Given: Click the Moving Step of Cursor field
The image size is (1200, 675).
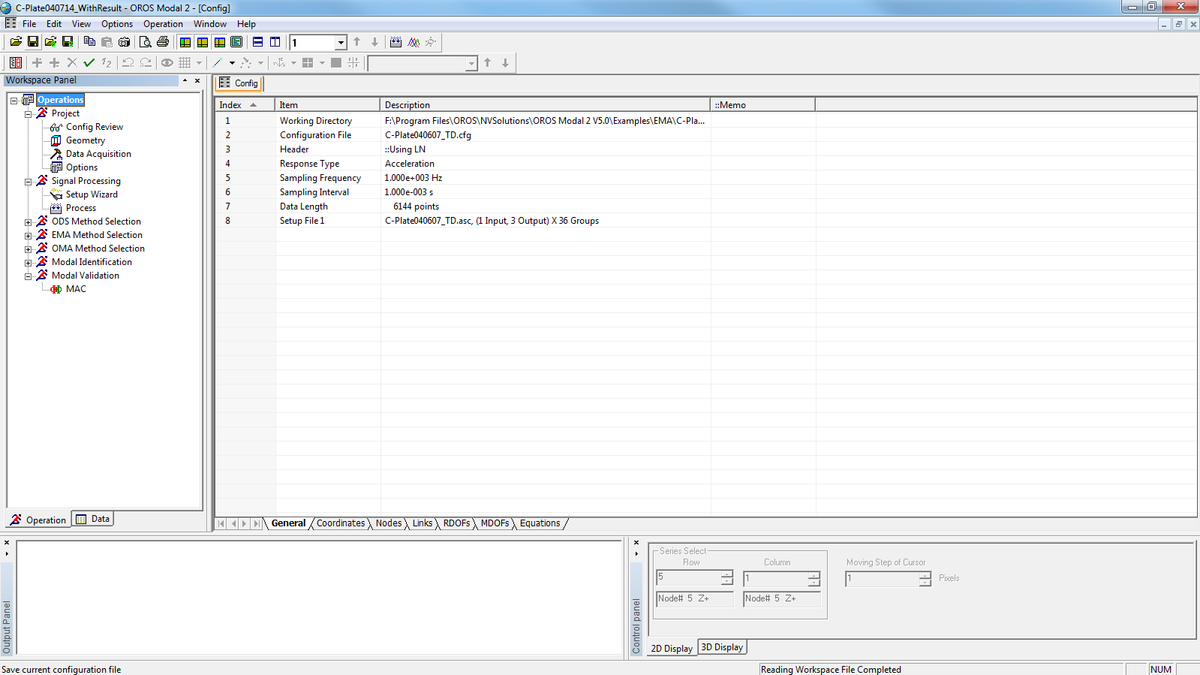Looking at the screenshot, I should 880,577.
